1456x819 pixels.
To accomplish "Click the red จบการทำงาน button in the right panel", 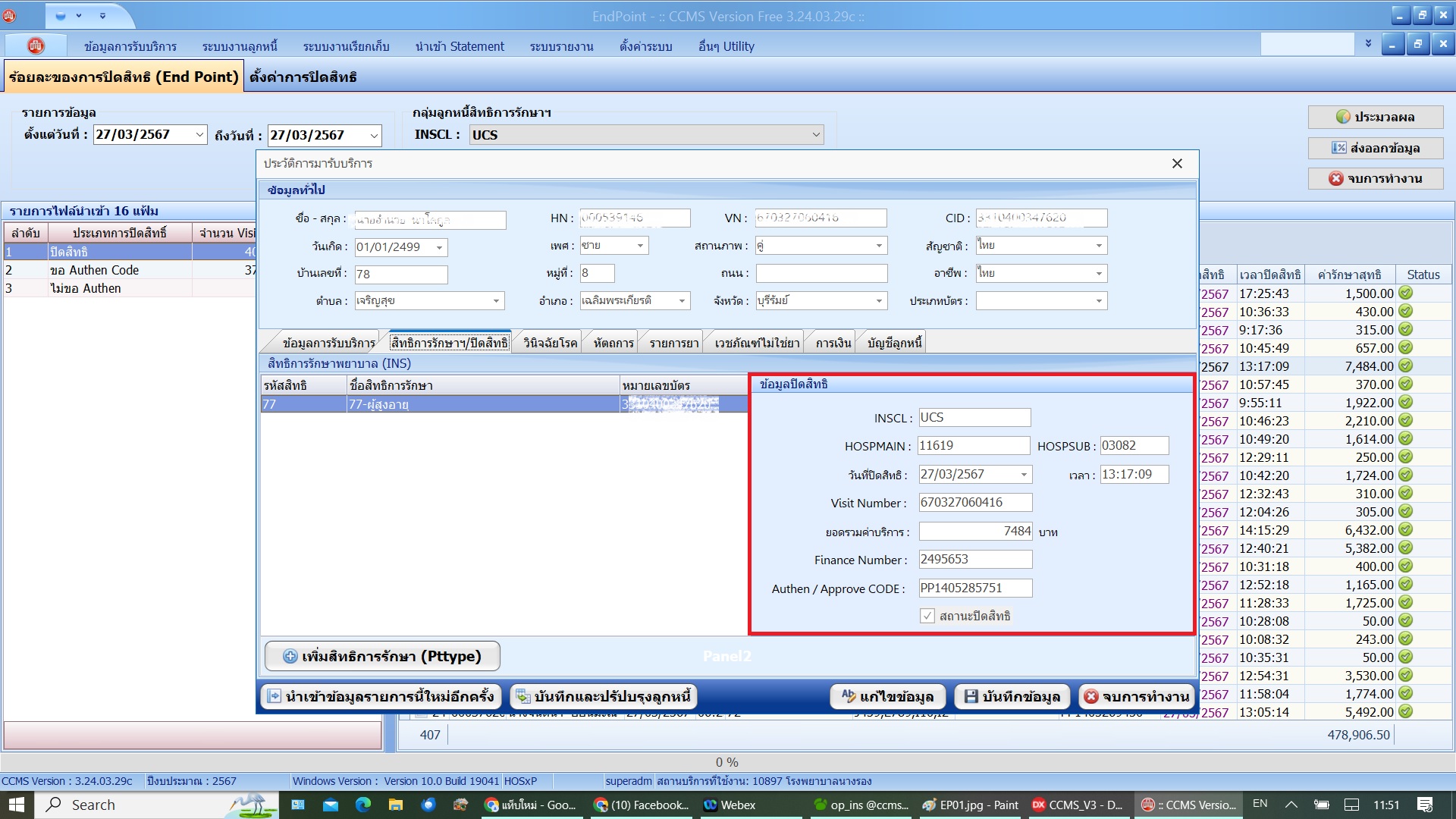I will coord(1376,179).
